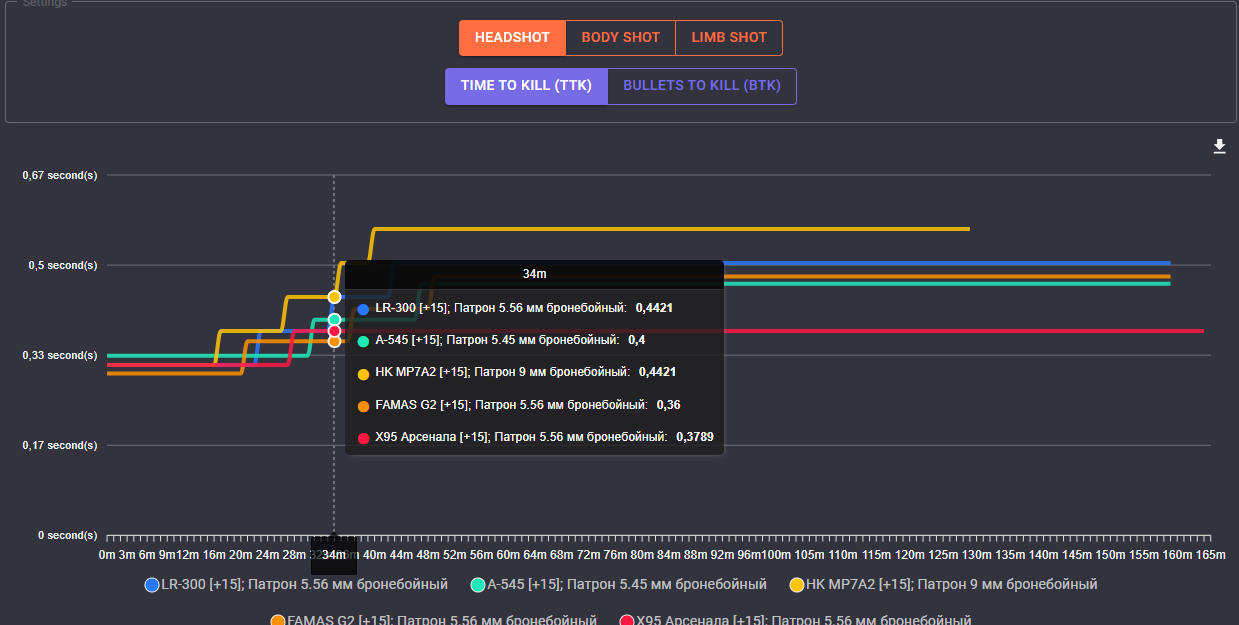The image size is (1239, 625).
Task: Click the red X95 data point at 34m
Action: [334, 331]
